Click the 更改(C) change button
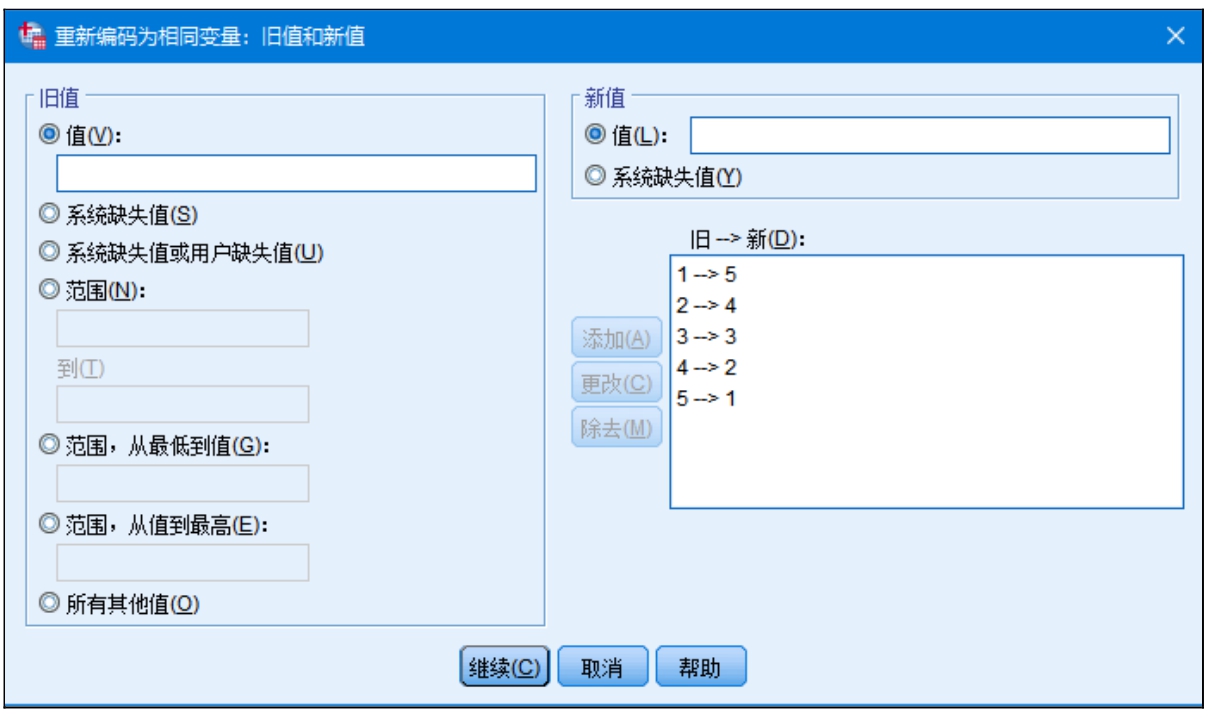This screenshot has height=721, width=1212. 617,383
